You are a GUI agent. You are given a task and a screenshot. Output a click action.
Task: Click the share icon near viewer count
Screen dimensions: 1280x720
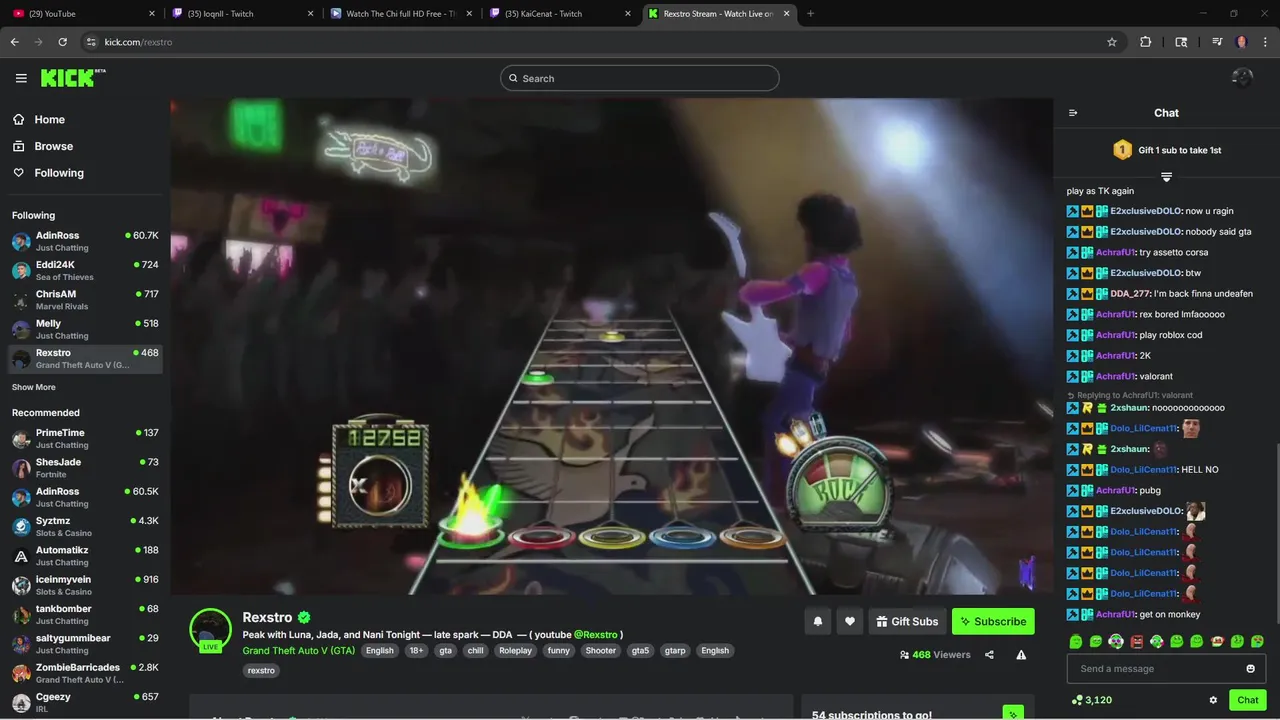(989, 655)
